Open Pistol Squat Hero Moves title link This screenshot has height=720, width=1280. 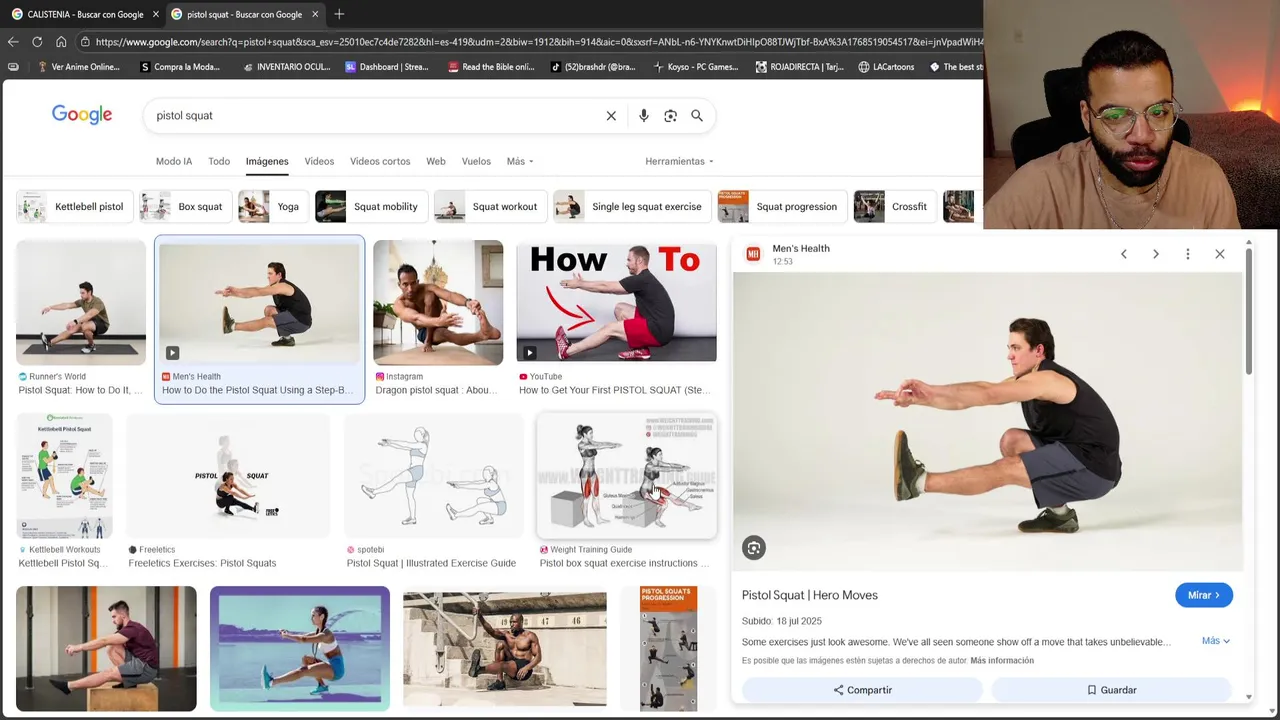(810, 595)
